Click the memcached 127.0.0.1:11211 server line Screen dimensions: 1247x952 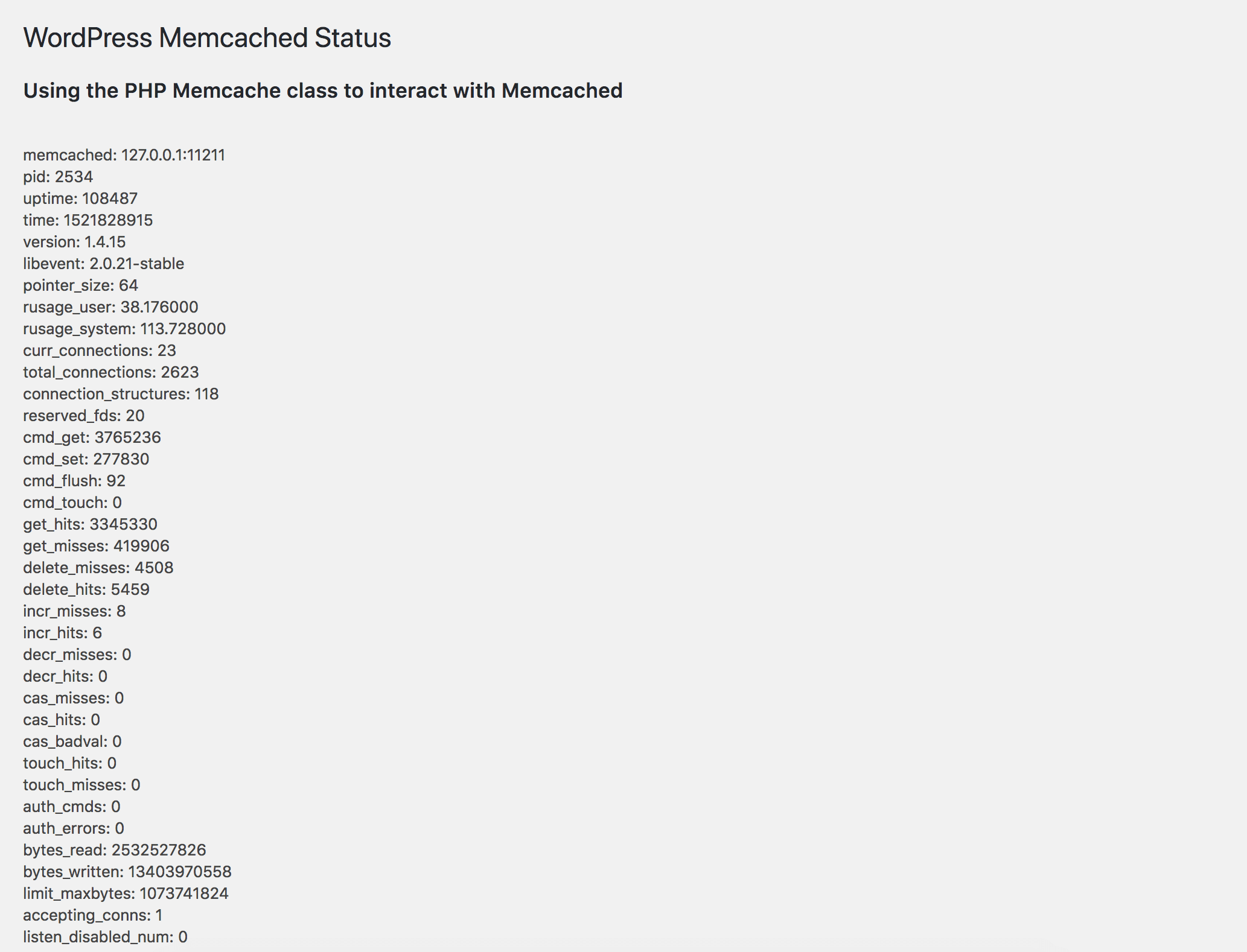[124, 155]
